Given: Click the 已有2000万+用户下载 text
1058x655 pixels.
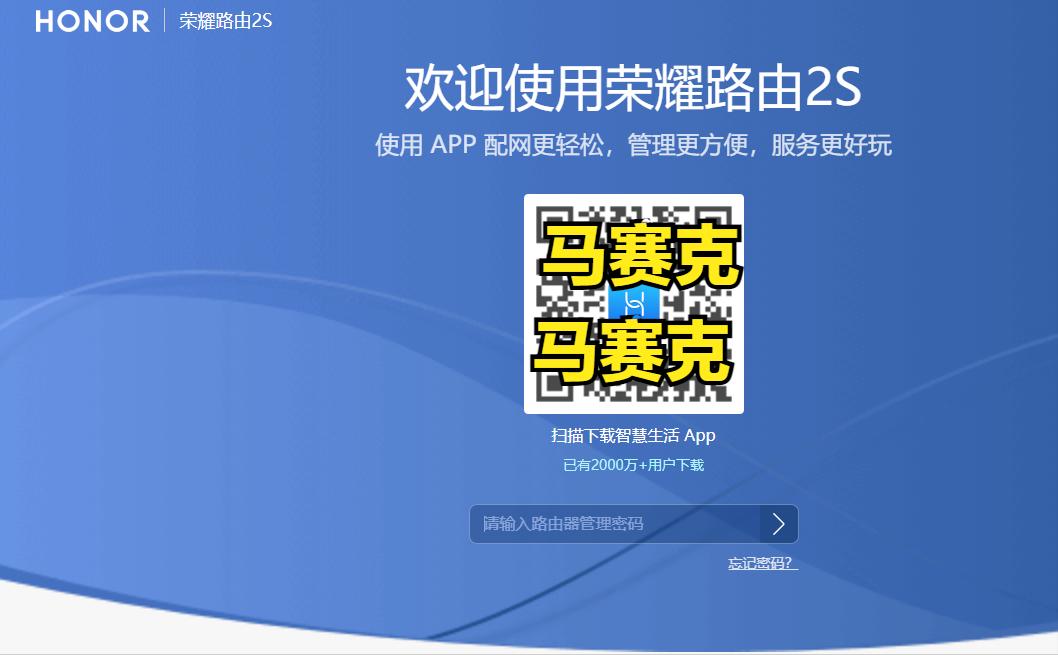Looking at the screenshot, I should pos(634,465).
